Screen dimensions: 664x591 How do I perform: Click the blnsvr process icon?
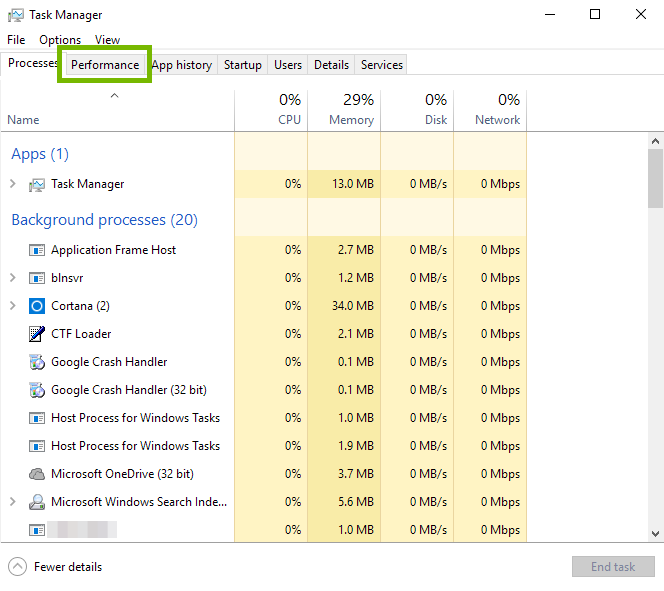tap(37, 278)
